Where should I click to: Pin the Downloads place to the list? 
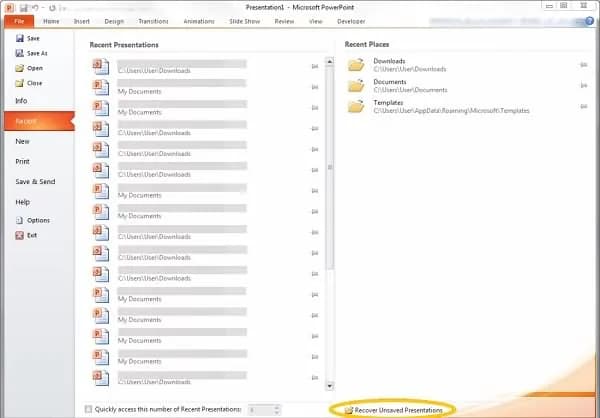tap(584, 65)
